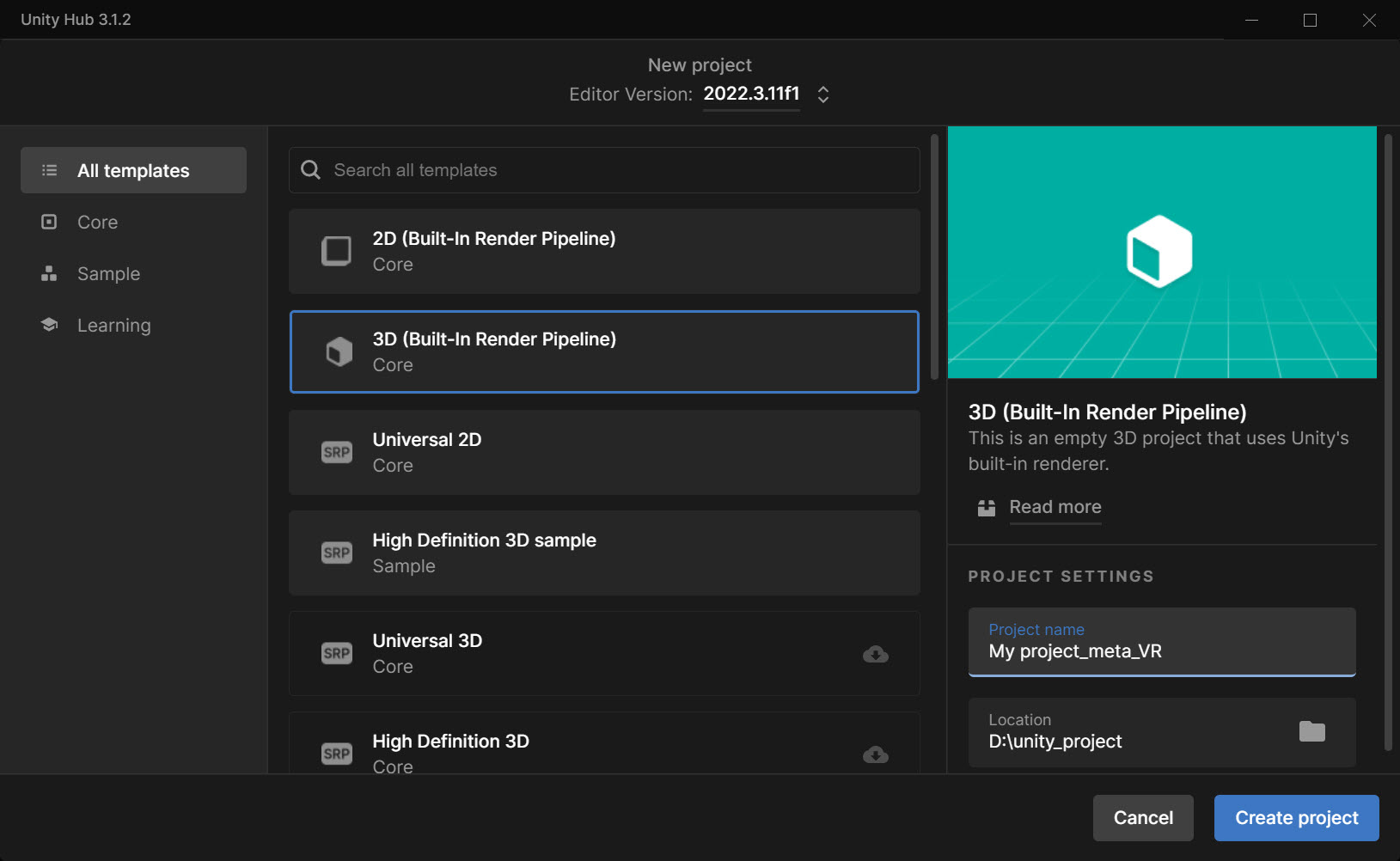Click the 2022.3.11f1 editor version value
This screenshot has height=861, width=1400.
pos(751,94)
